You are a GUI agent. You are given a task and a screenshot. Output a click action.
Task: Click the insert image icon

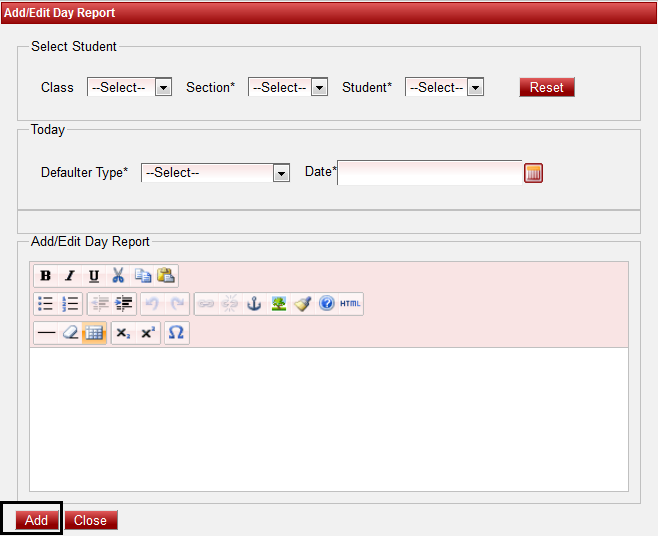pos(278,304)
